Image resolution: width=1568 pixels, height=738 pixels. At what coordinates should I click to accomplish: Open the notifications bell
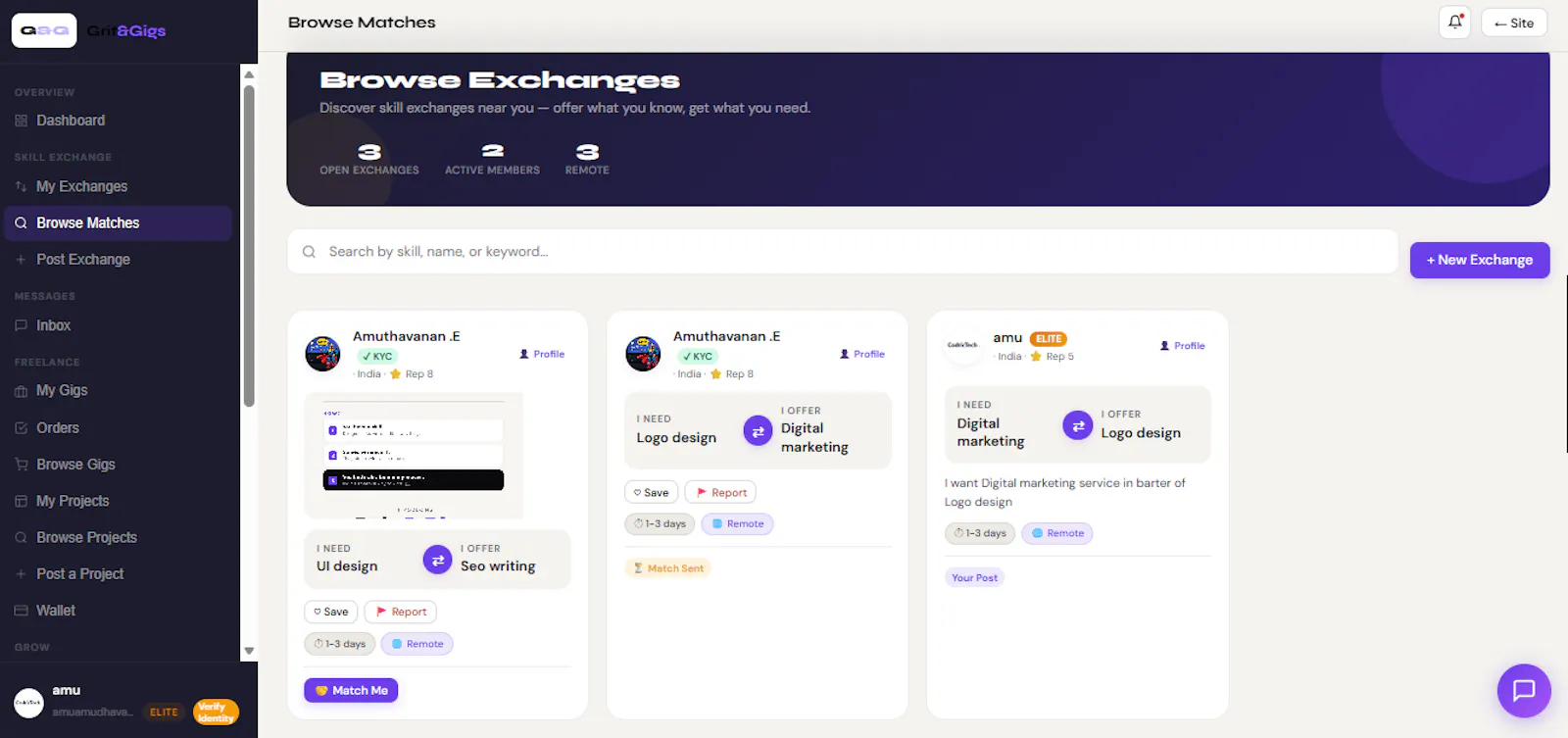pos(1455,22)
